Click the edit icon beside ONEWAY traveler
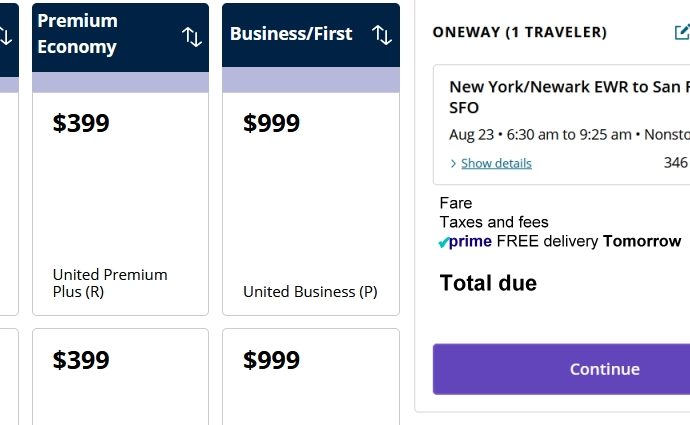Image resolution: width=690 pixels, height=425 pixels. (682, 32)
